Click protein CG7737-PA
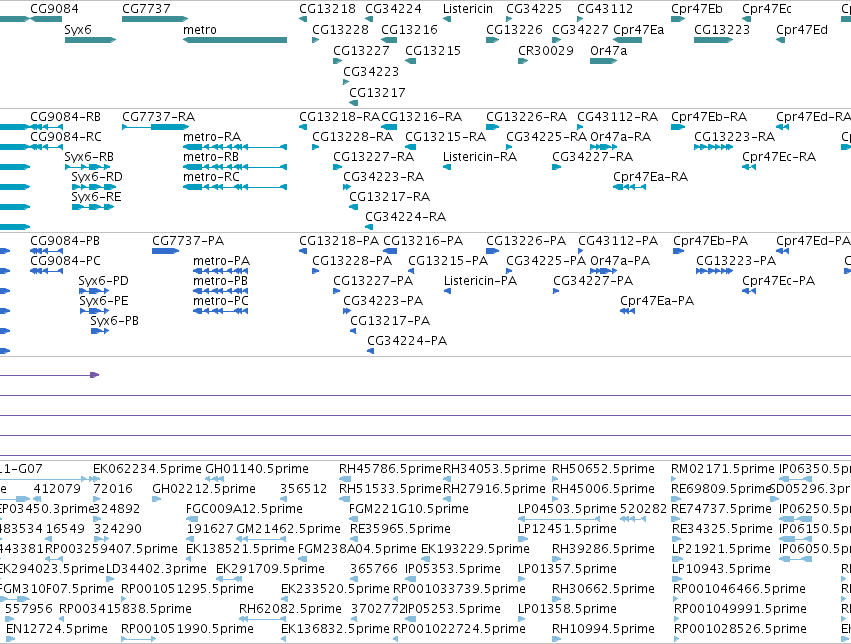Screen dimensions: 851x644 [x=166, y=251]
